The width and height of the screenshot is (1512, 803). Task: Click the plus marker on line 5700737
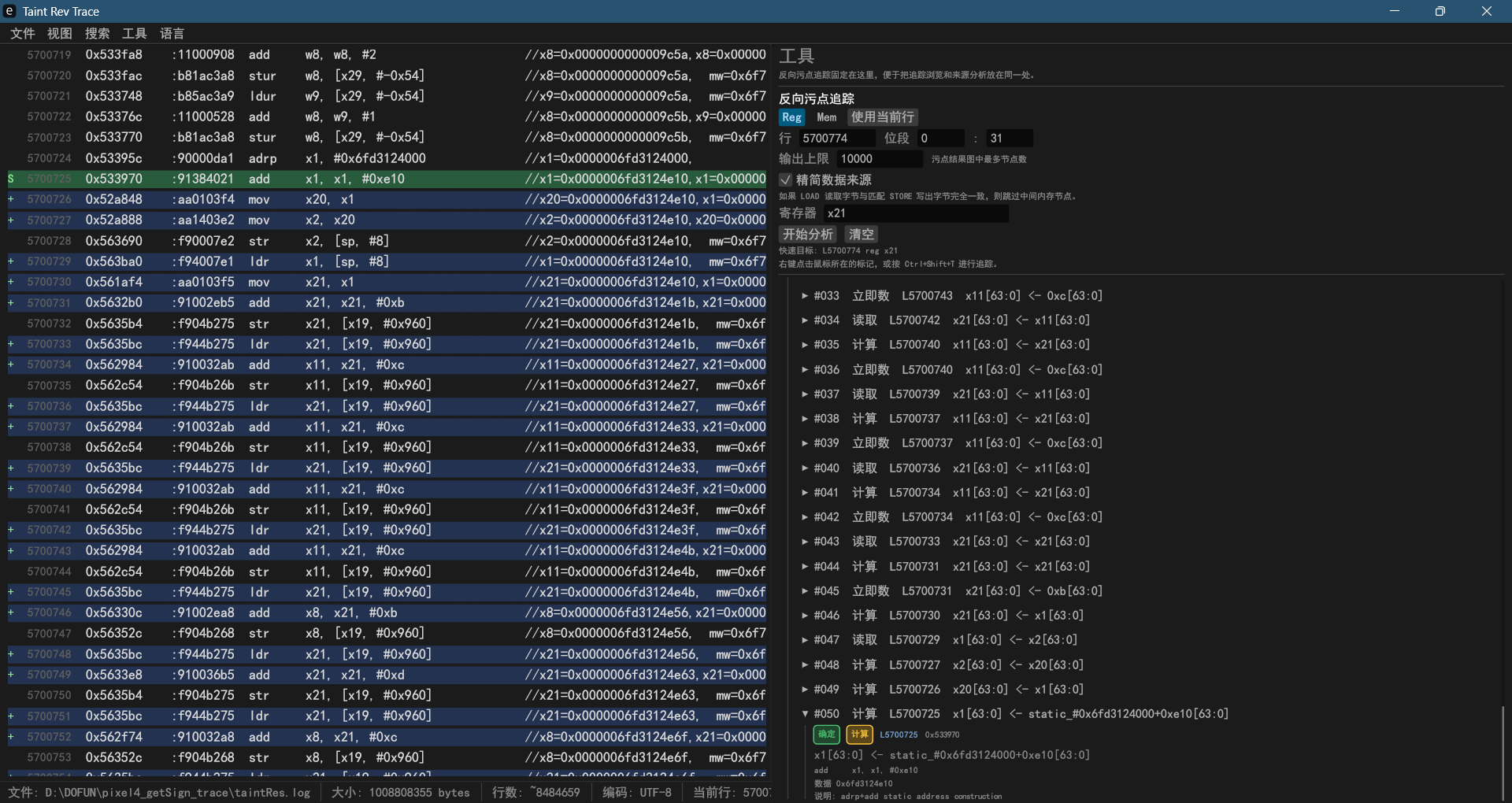pyautogui.click(x=11, y=427)
